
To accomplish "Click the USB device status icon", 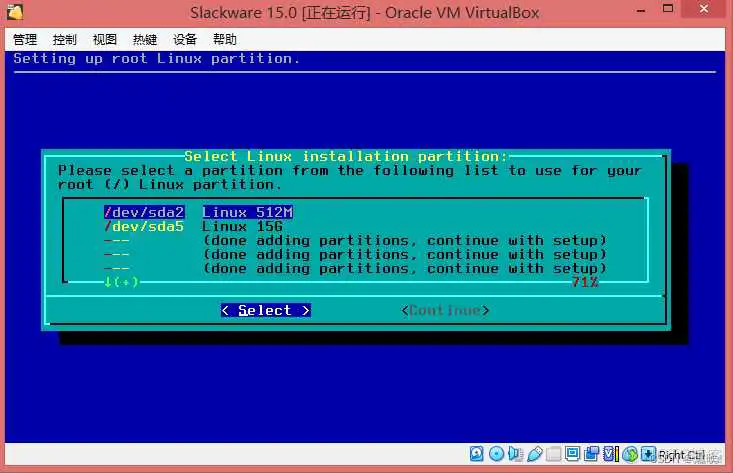I will pos(535,453).
